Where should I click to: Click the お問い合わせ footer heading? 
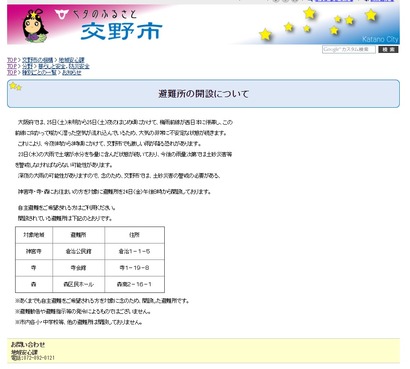pos(28,345)
